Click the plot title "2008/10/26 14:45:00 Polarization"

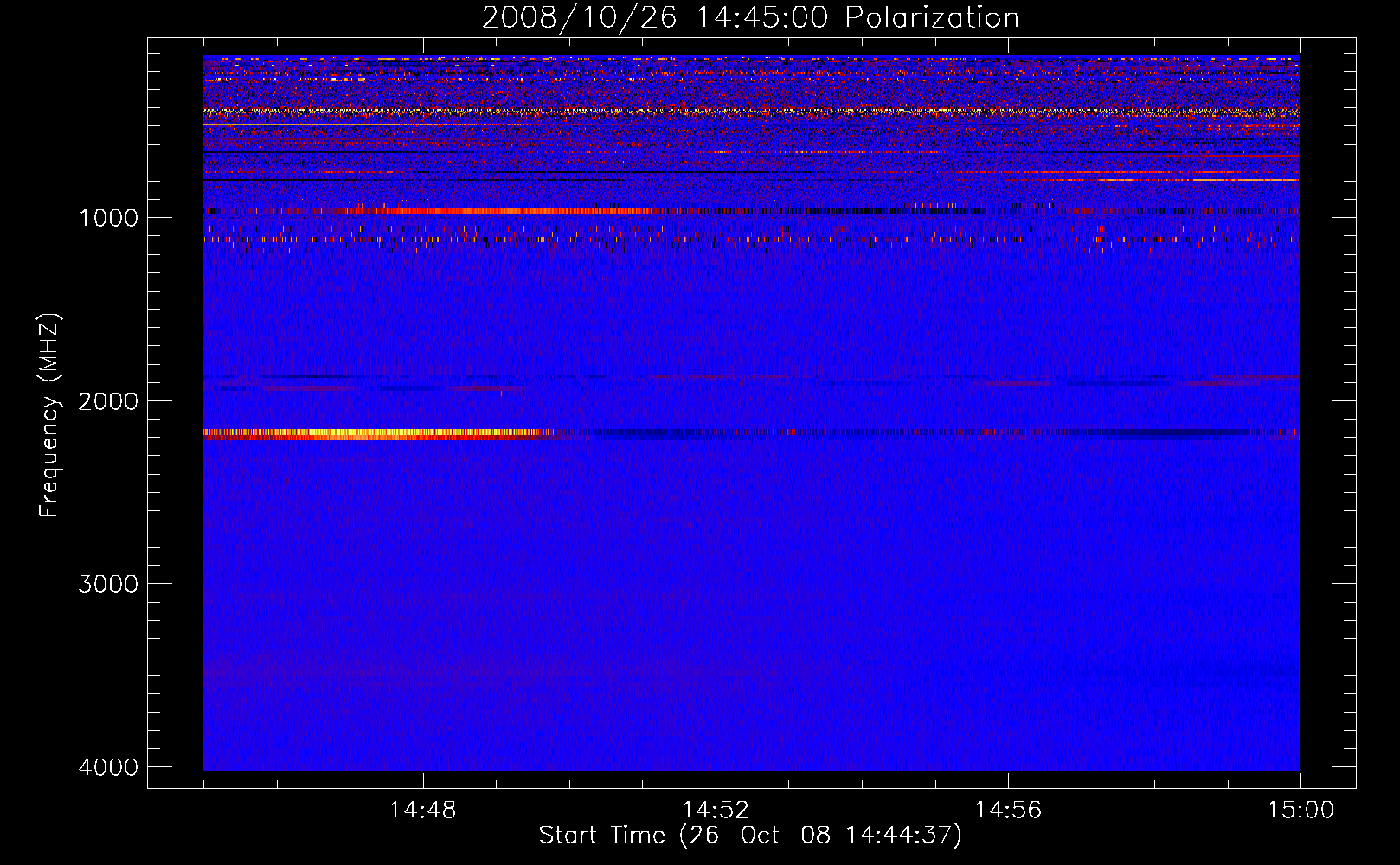click(750, 17)
